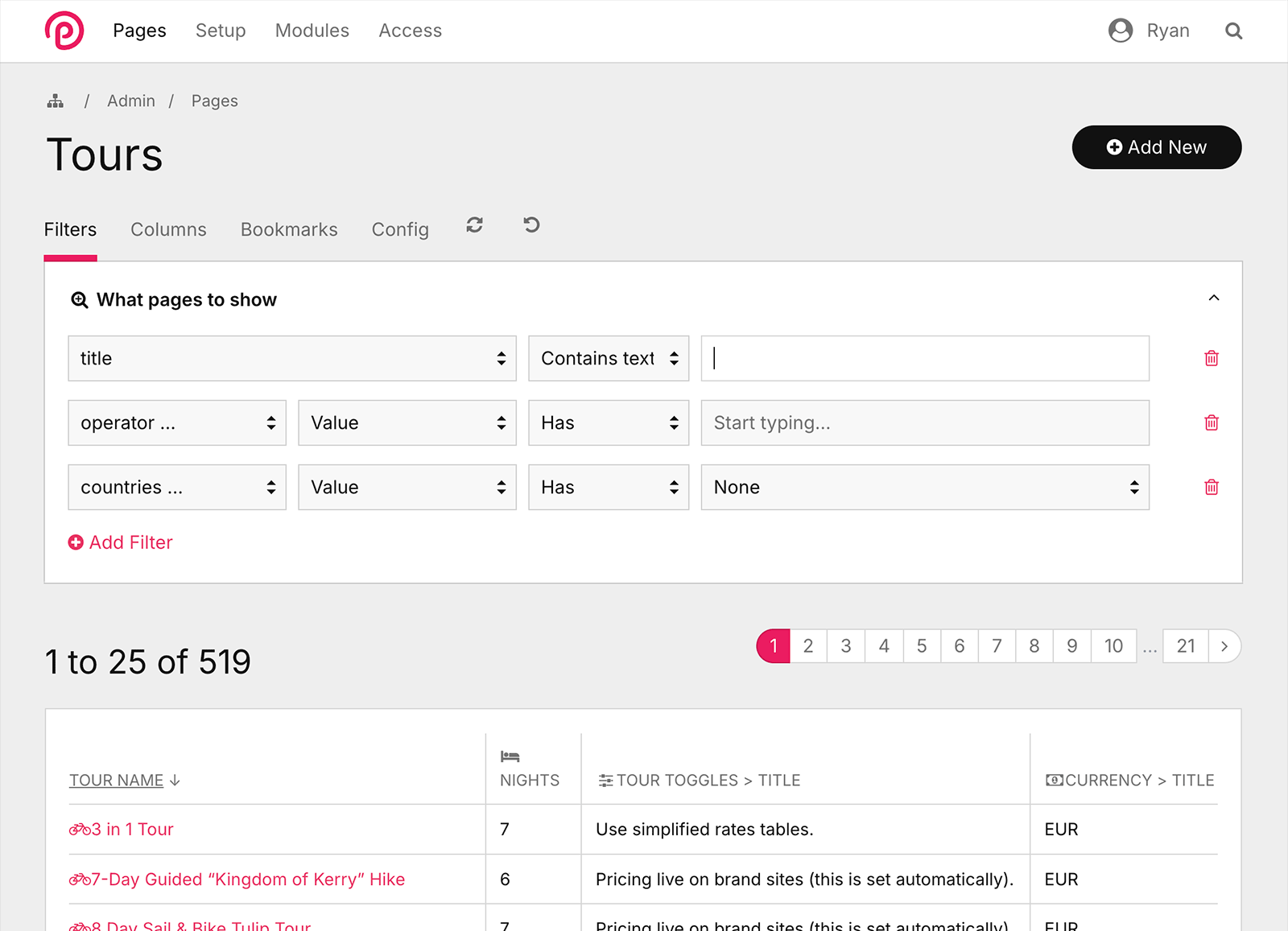Open Has dropdown in operator row
Viewport: 1288px width, 931px height.
coord(609,422)
